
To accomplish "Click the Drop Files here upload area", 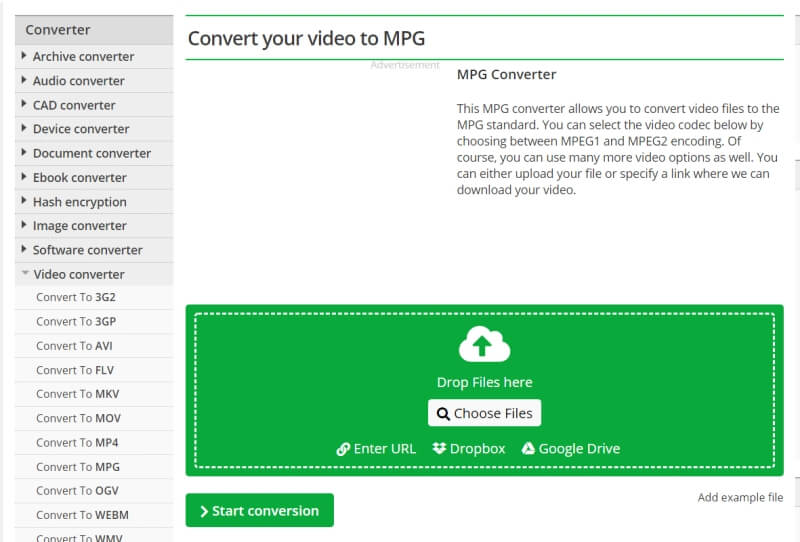I will (484, 382).
